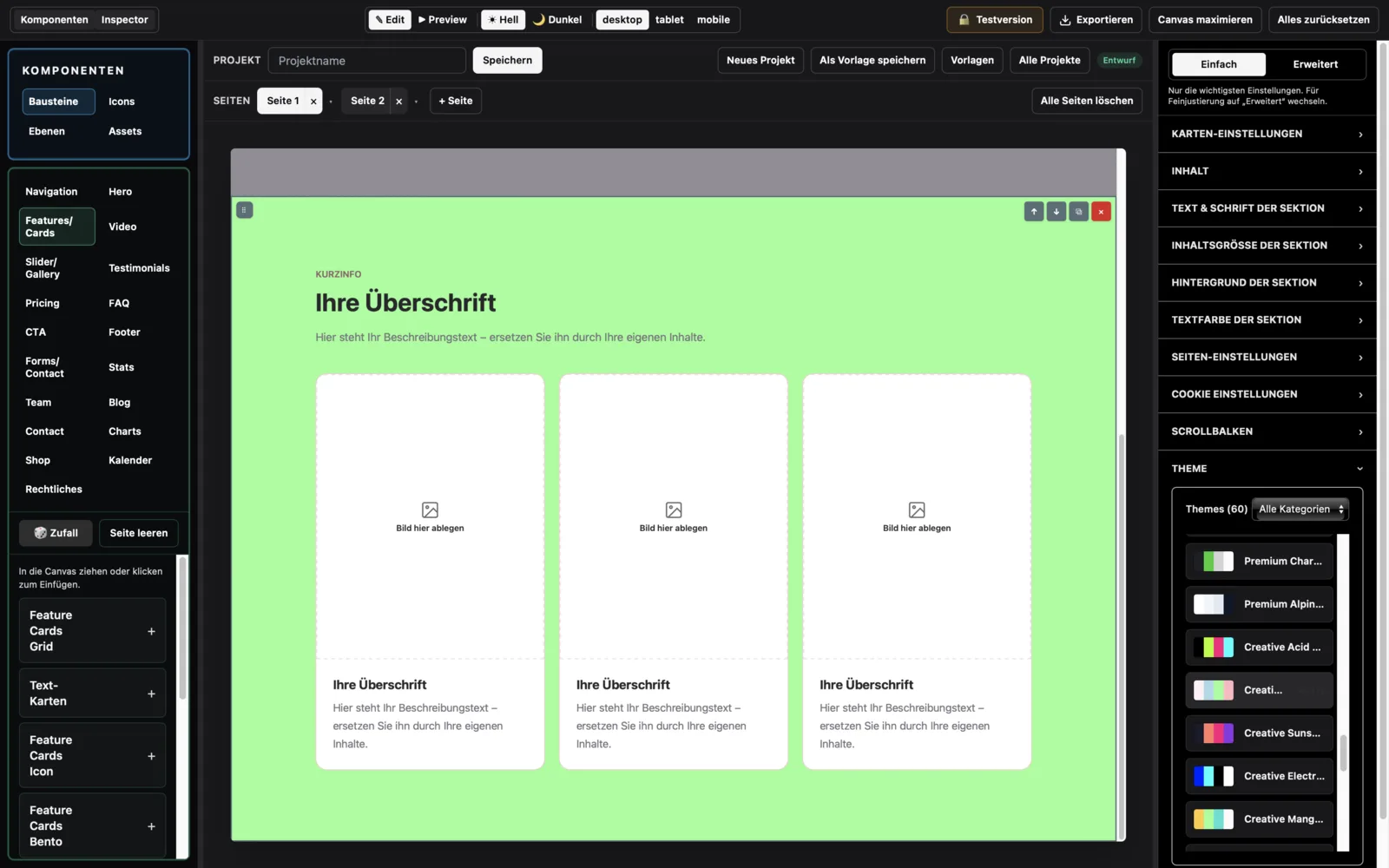Expand the Cookie Einstellungen section
1389x868 pixels.
click(1267, 394)
